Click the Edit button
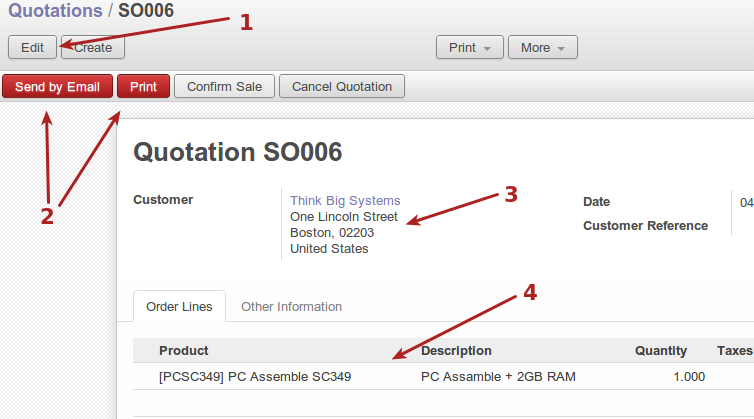This screenshot has width=754, height=419. click(x=32, y=47)
